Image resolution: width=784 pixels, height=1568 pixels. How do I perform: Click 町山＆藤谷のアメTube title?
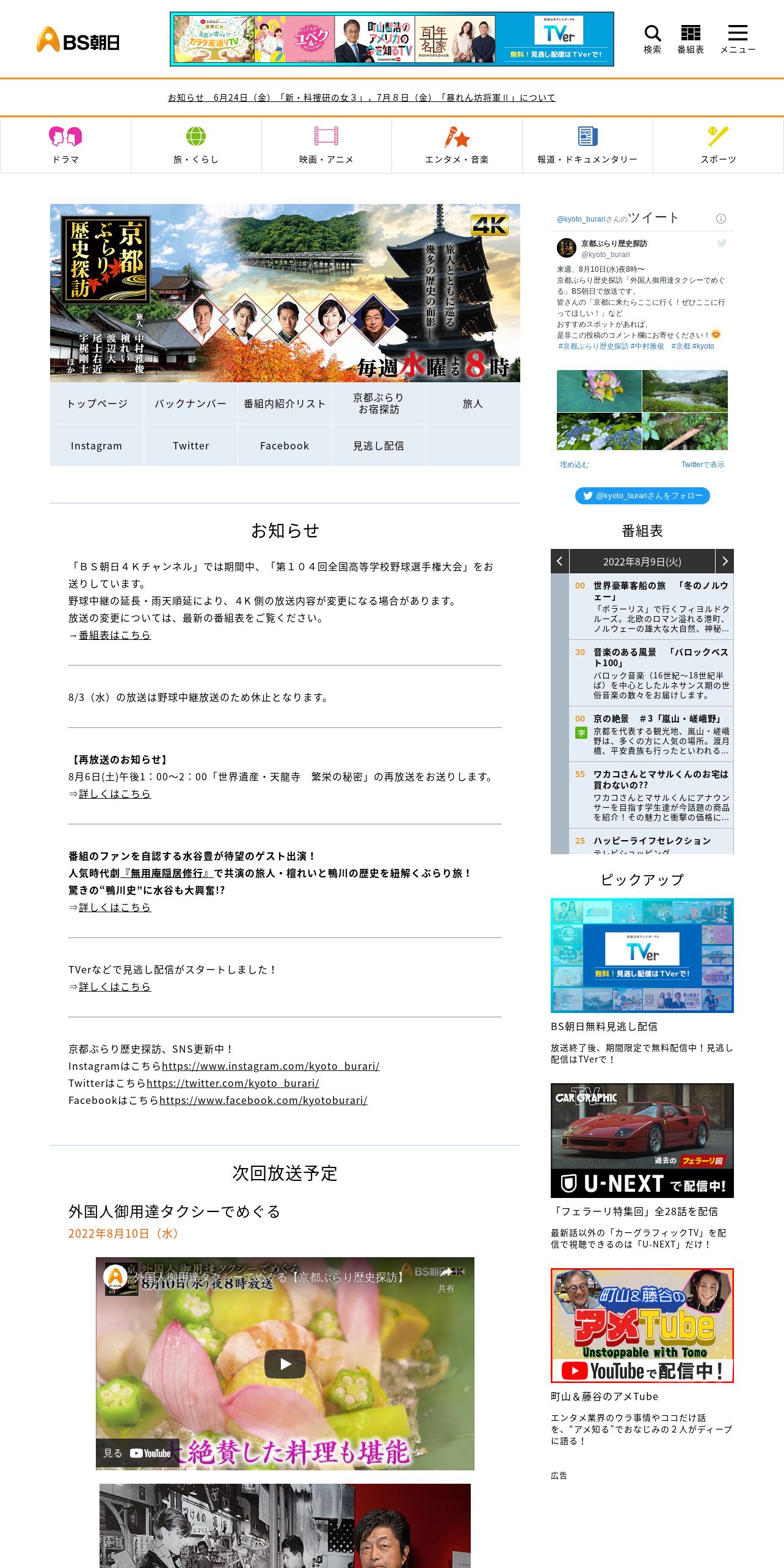coord(604,1396)
